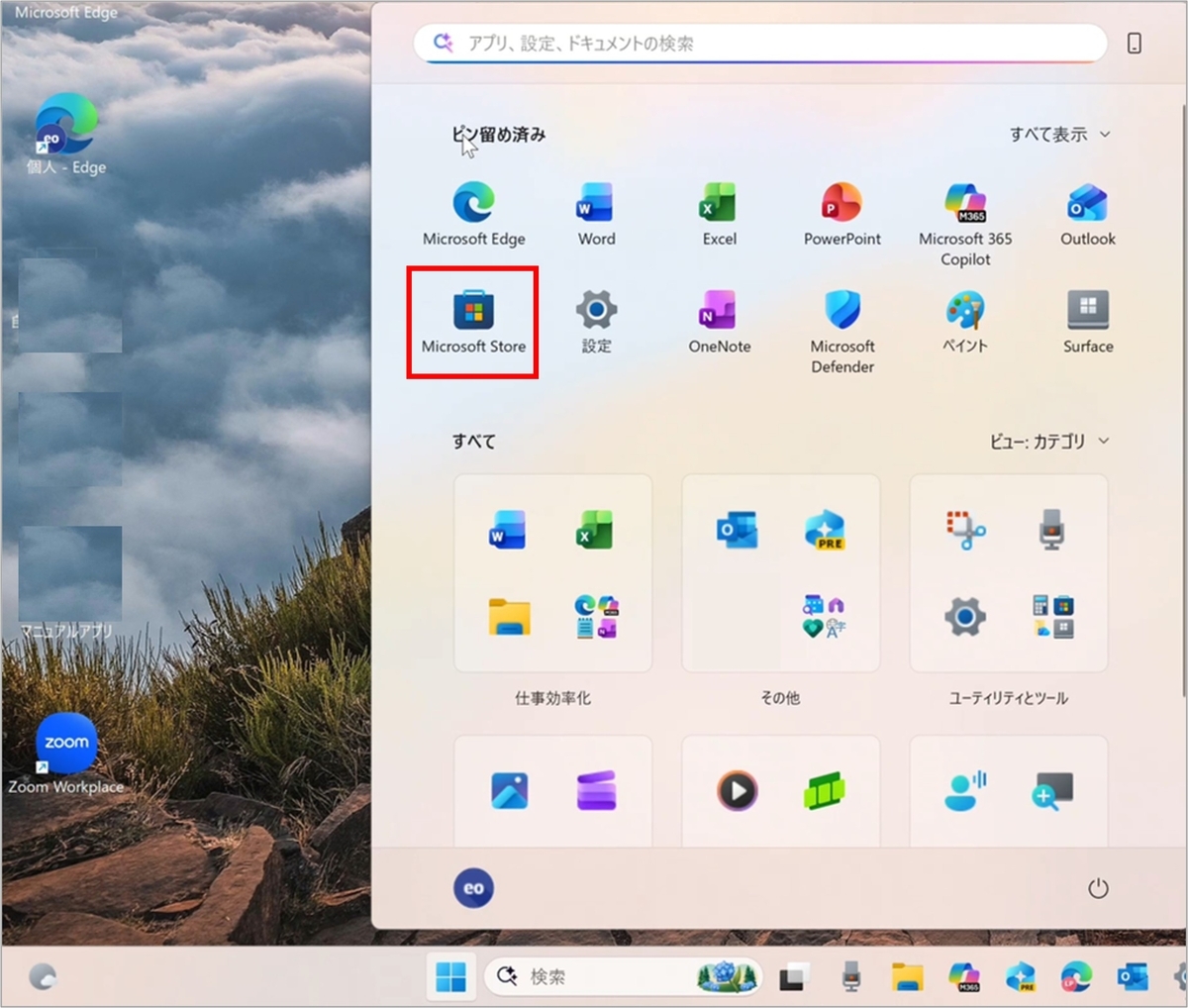
Task: Click the ピン留め済み section heading
Action: [x=499, y=135]
